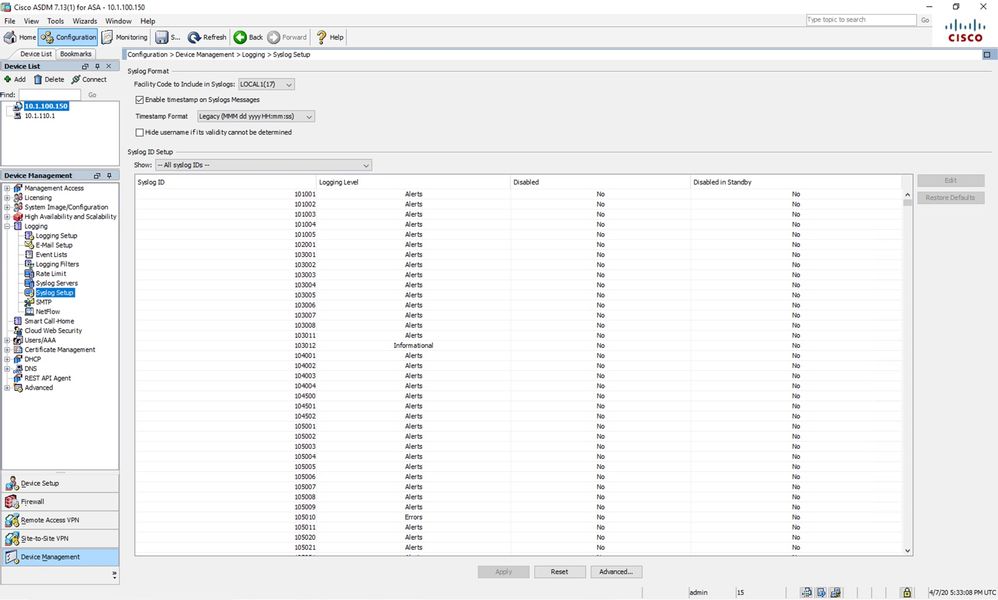Open the Timestamp Format dropdown

click(x=255, y=116)
